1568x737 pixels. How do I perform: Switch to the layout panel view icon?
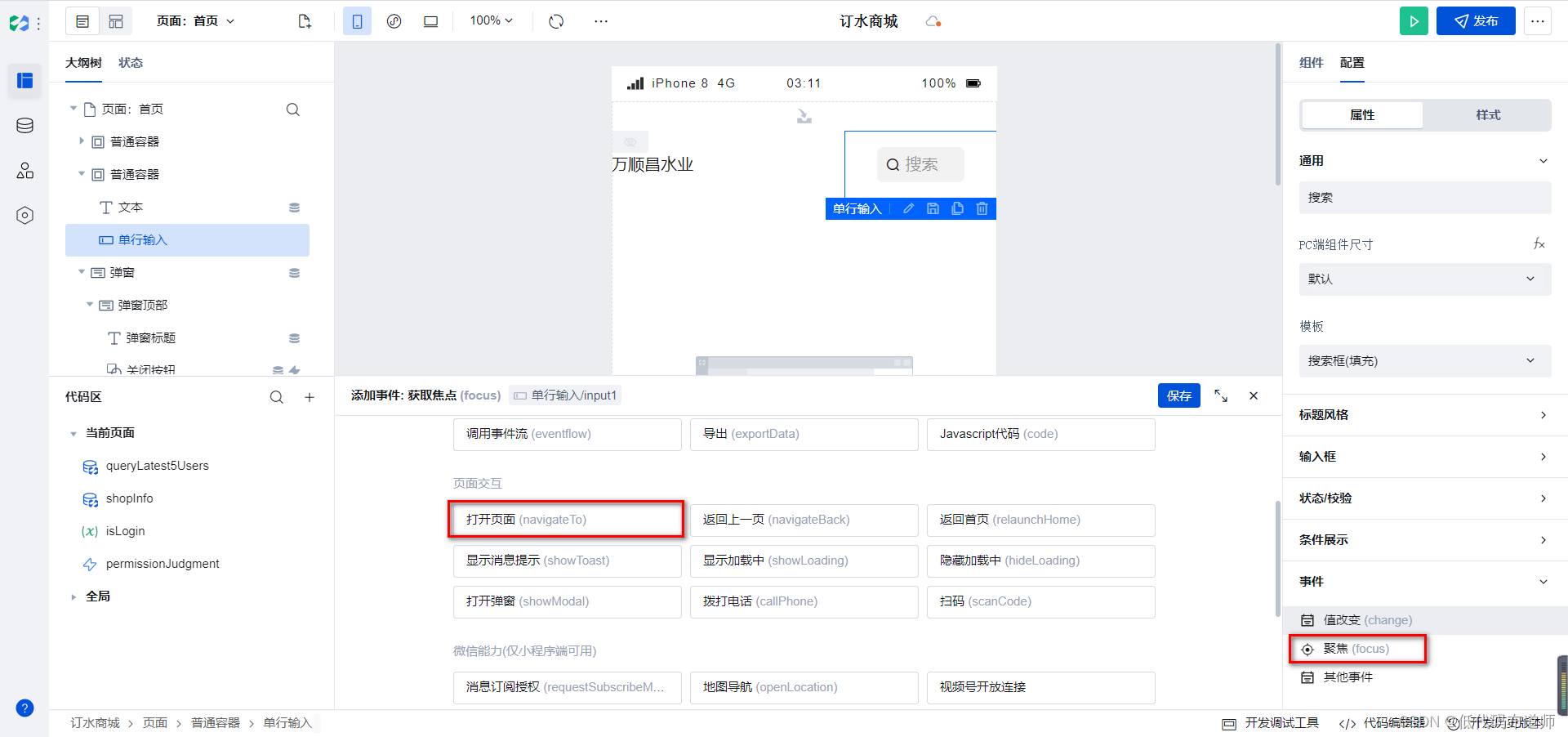(116, 21)
